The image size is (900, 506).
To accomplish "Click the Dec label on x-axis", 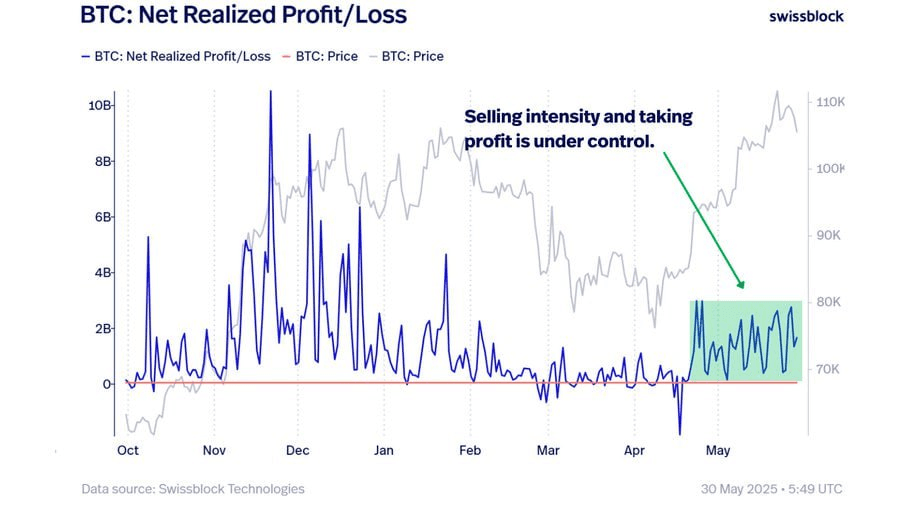I will 297,450.
